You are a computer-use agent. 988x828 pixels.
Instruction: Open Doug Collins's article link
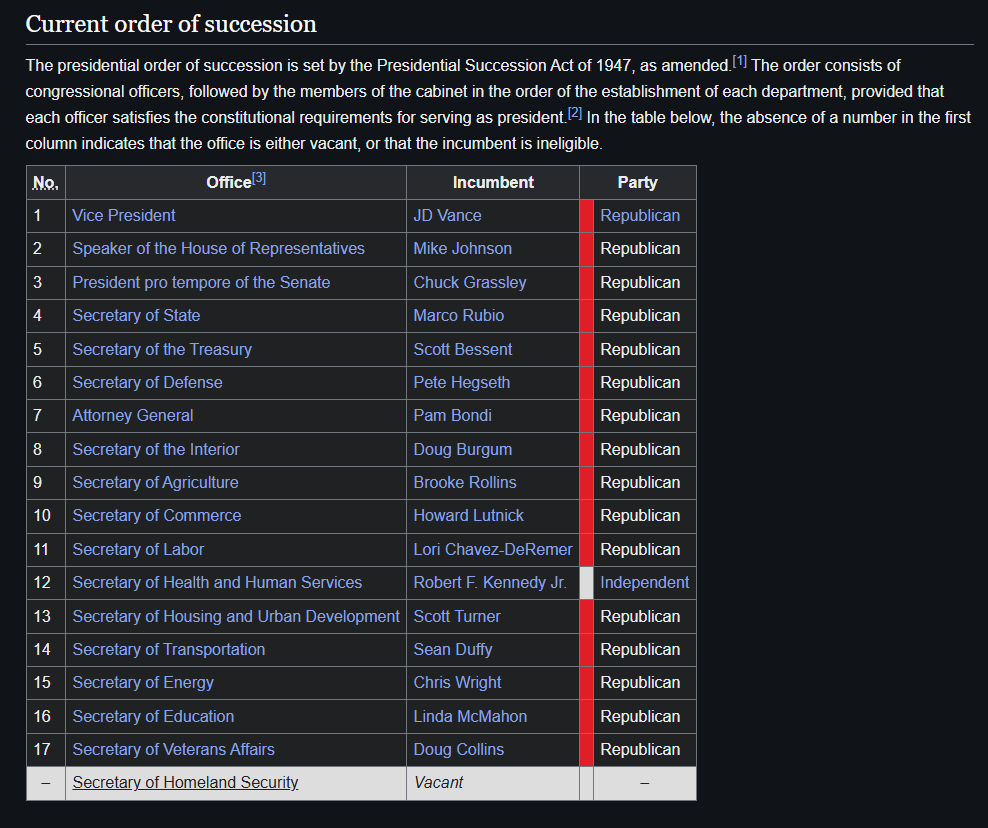(x=459, y=749)
